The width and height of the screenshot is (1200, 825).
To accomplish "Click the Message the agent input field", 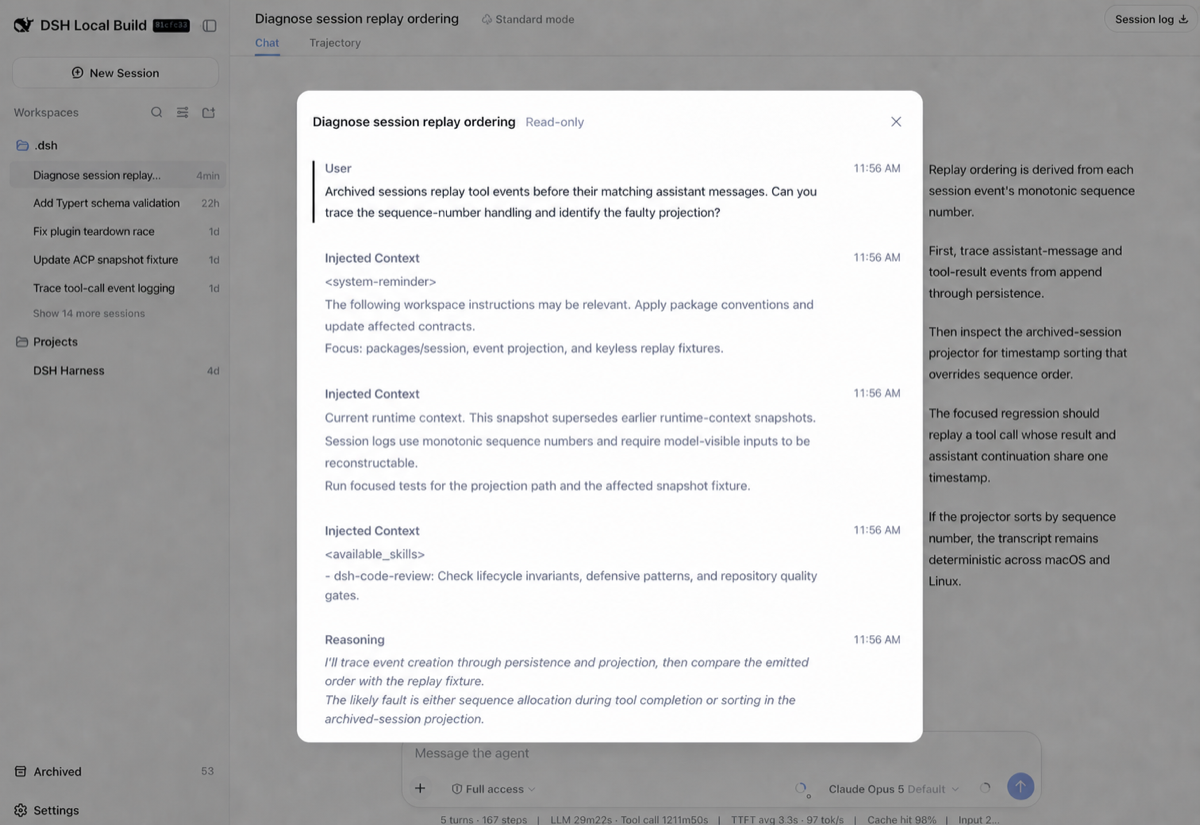I will (720, 753).
